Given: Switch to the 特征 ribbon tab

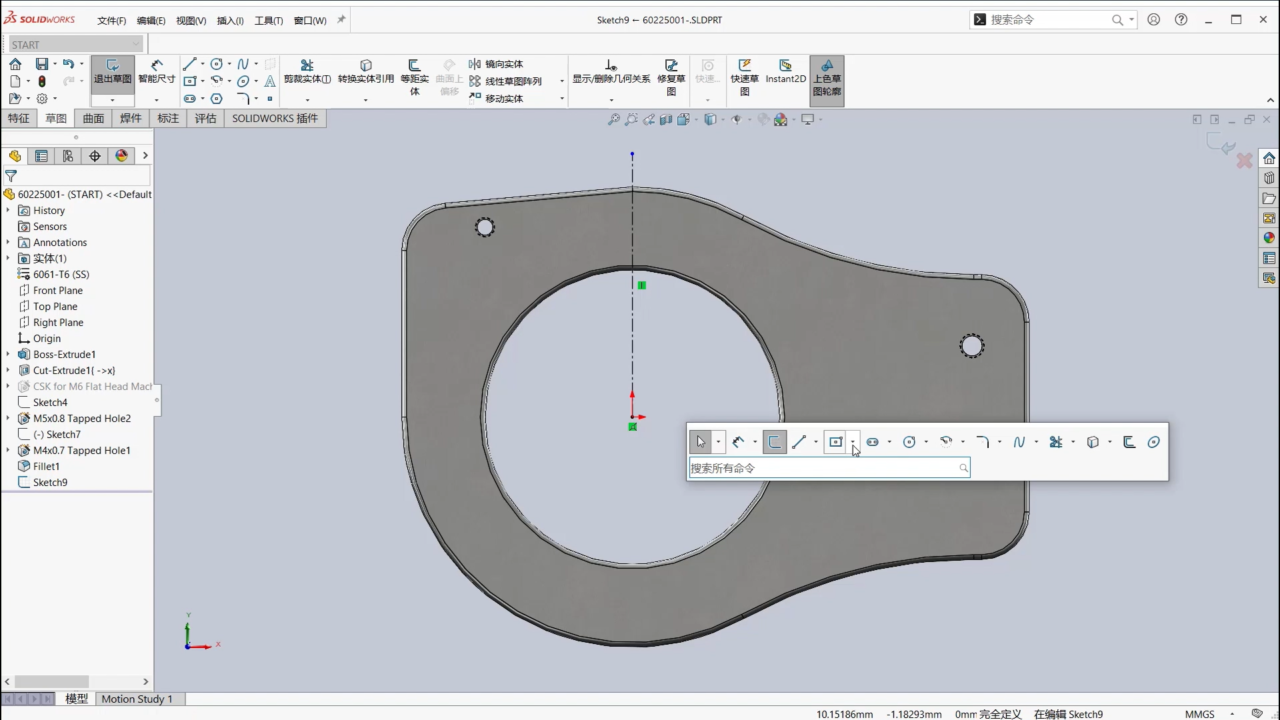Looking at the screenshot, I should pyautogui.click(x=19, y=118).
